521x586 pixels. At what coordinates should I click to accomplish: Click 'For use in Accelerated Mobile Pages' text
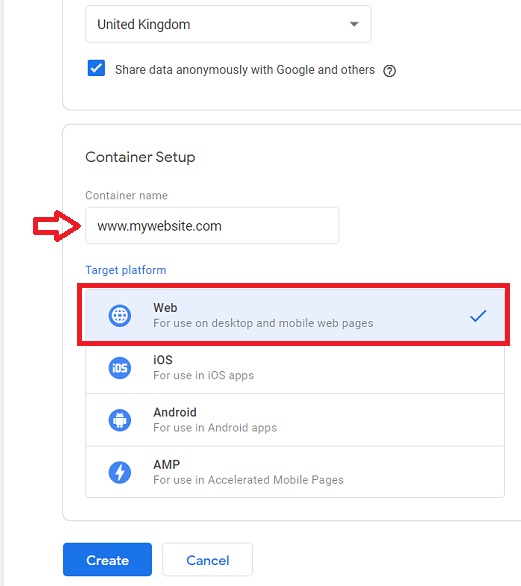coord(248,480)
